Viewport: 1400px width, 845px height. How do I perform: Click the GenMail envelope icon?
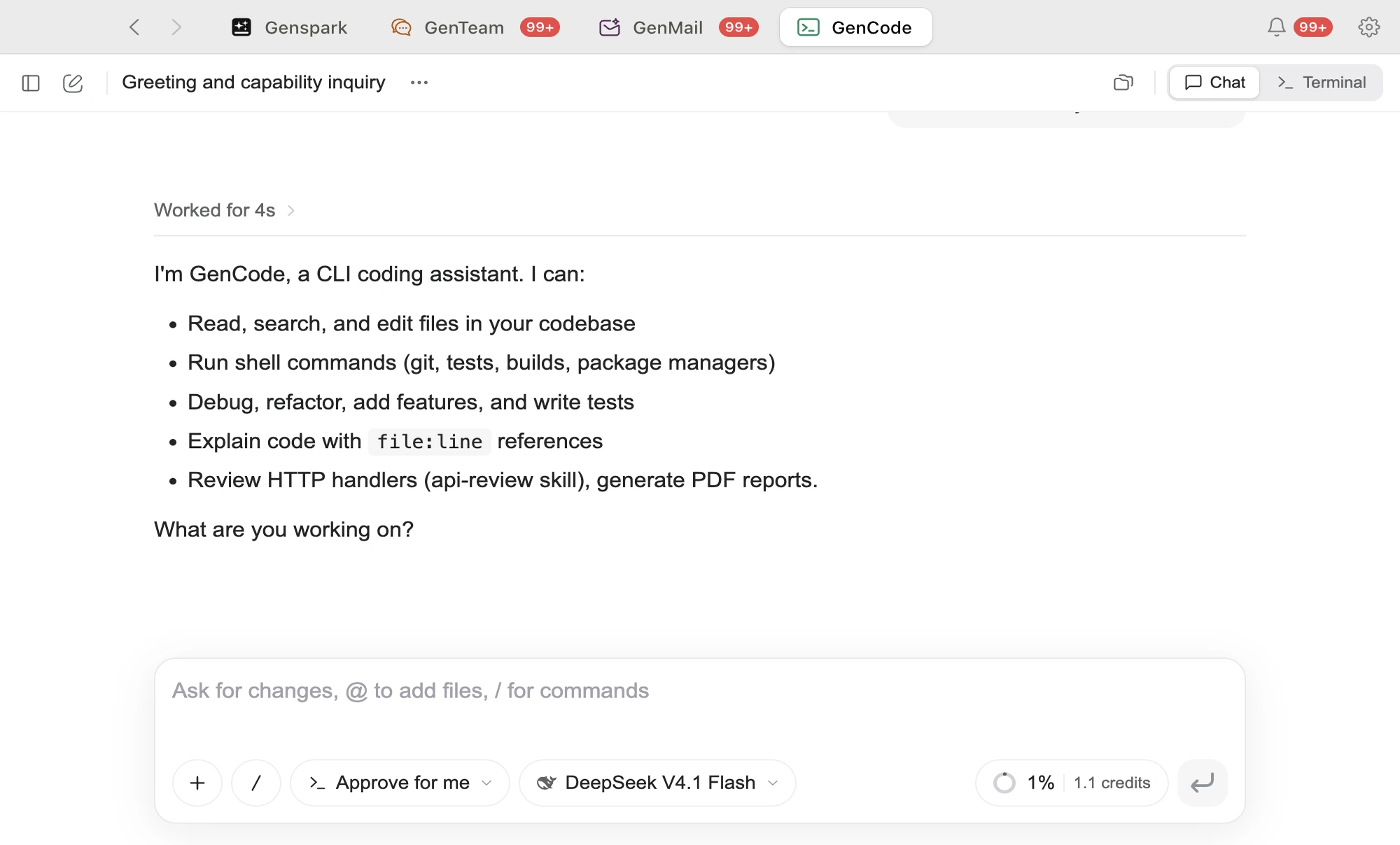tap(610, 27)
